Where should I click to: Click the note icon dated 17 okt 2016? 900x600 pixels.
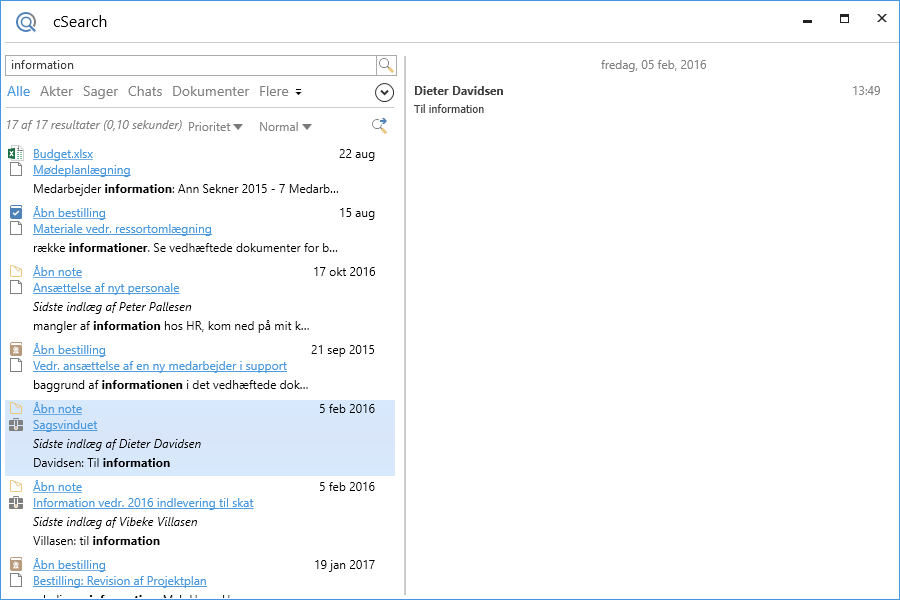tap(15, 272)
